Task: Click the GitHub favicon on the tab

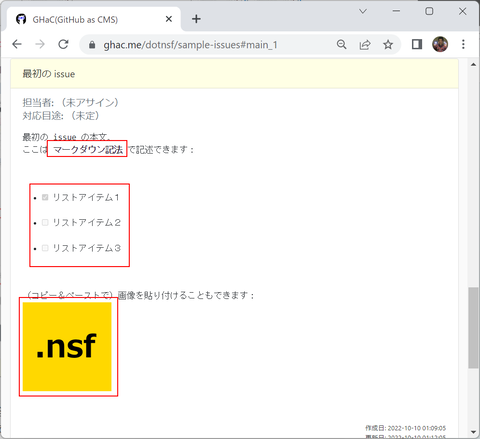Action: coord(21,19)
